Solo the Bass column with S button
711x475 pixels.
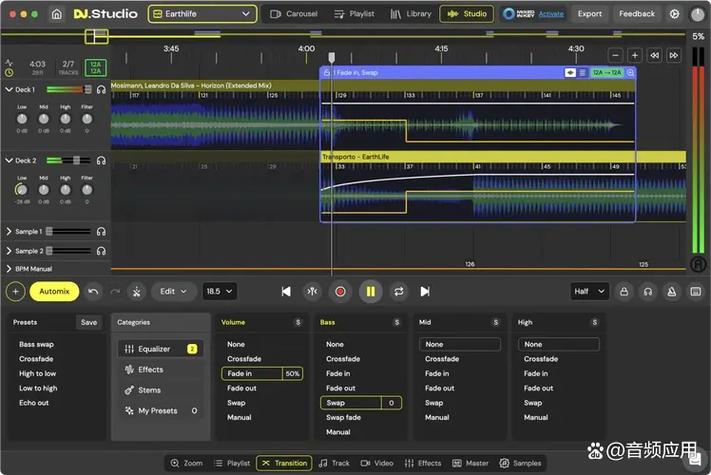click(x=397, y=322)
